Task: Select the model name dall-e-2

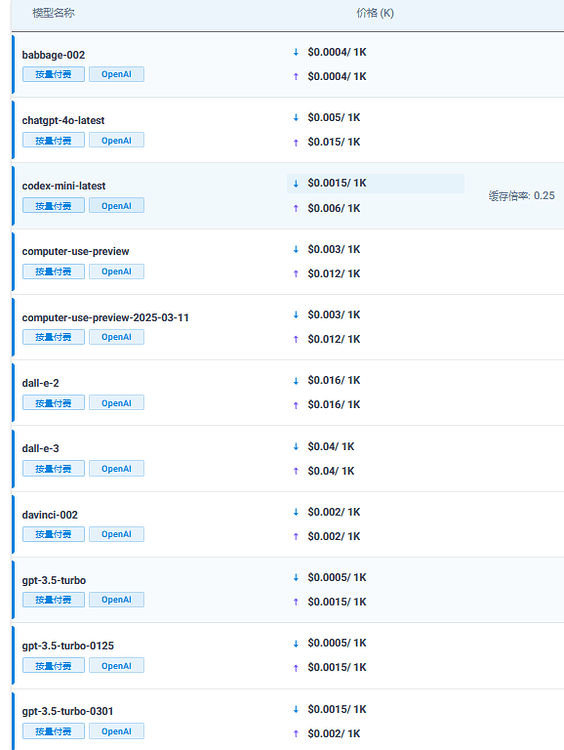Action: 40,383
